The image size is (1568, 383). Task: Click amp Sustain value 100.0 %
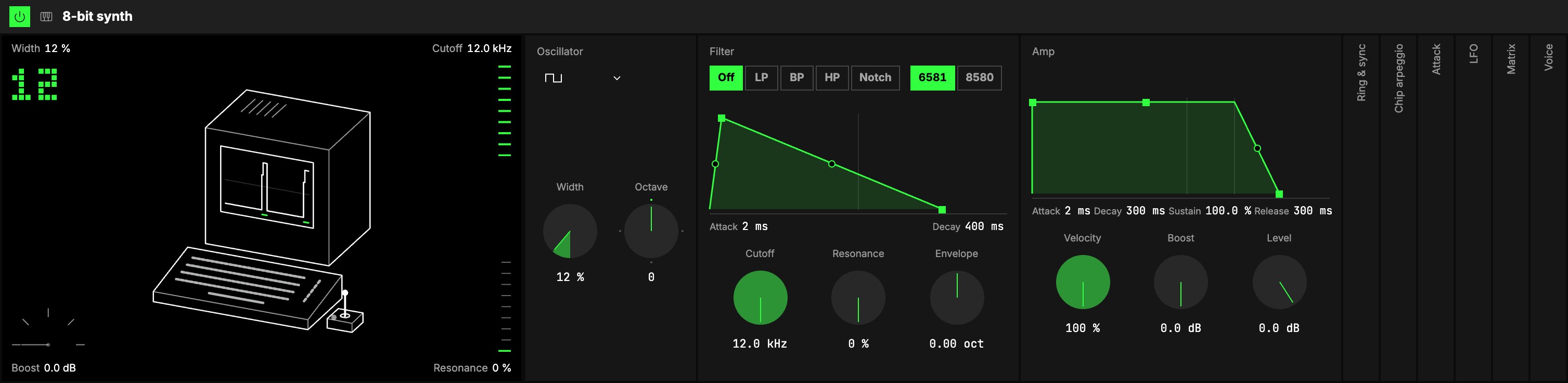[x=1228, y=211]
